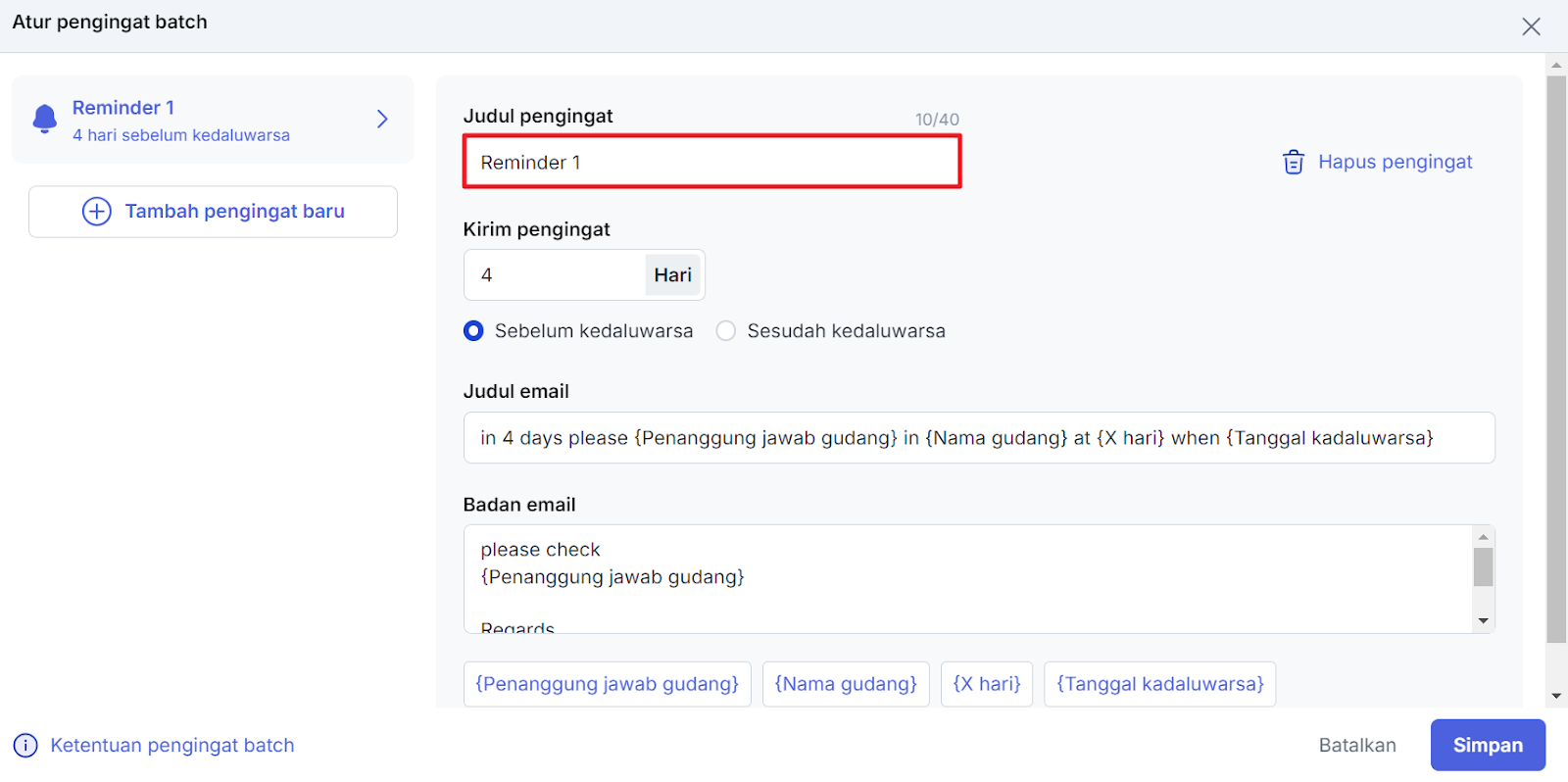Screen dimensions: 1568x782
Task: Insert the {Nama gudang} placeholder tag
Action: (846, 684)
